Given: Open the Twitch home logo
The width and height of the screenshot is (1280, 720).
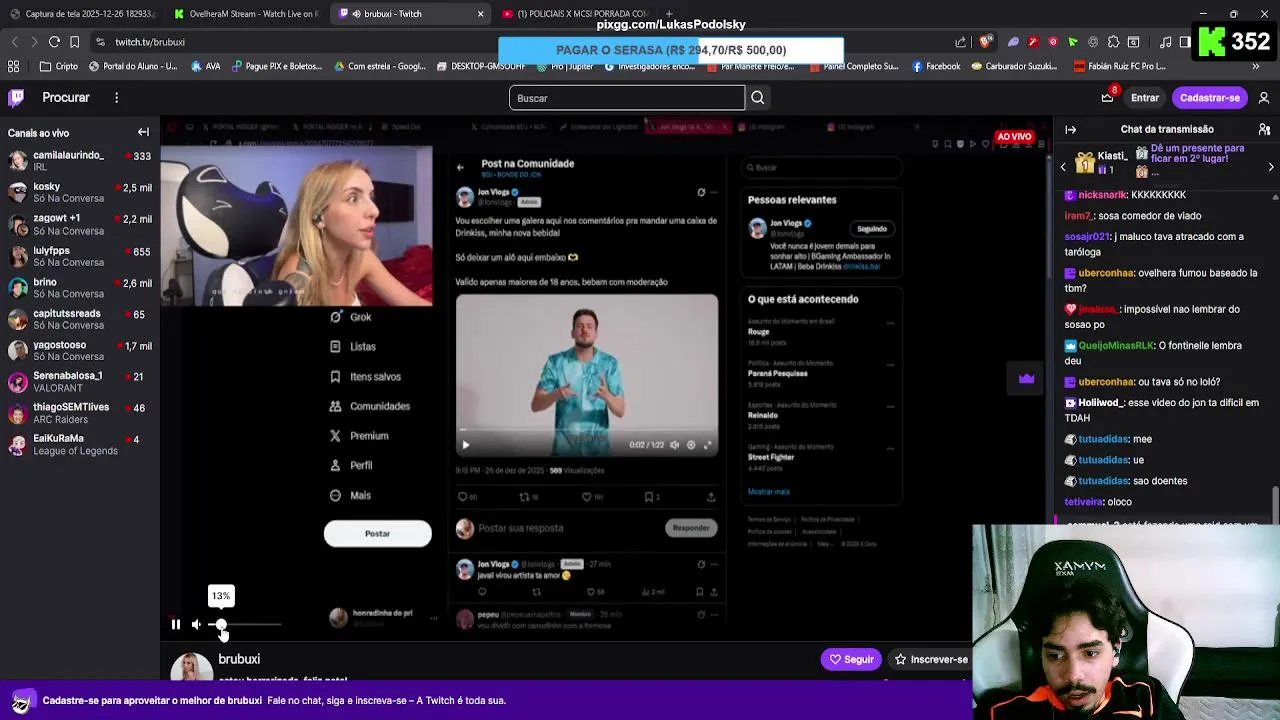Looking at the screenshot, I should point(16,98).
